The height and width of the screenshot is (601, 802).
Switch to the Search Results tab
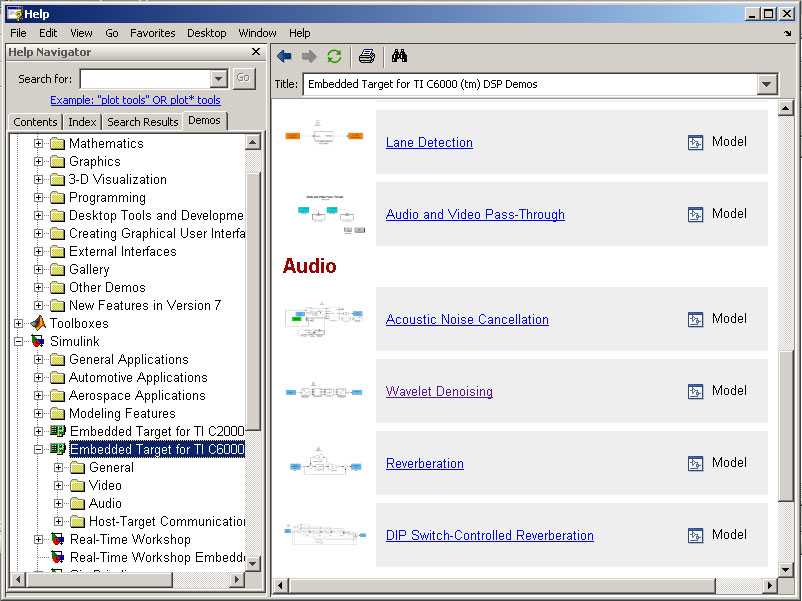point(143,122)
